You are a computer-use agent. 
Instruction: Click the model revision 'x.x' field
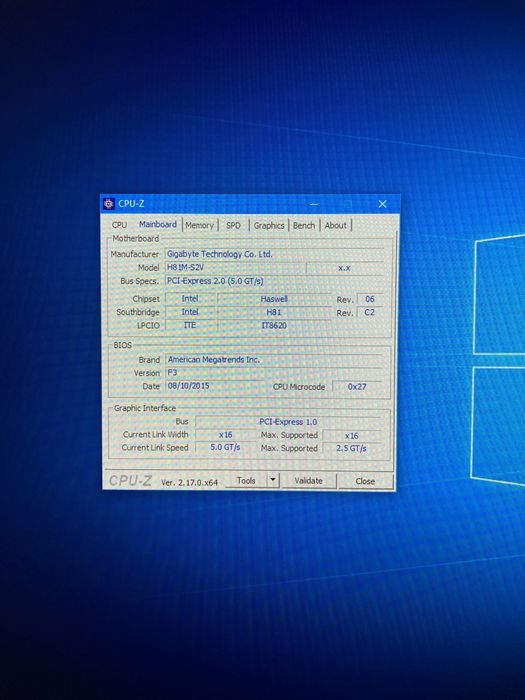[344, 268]
